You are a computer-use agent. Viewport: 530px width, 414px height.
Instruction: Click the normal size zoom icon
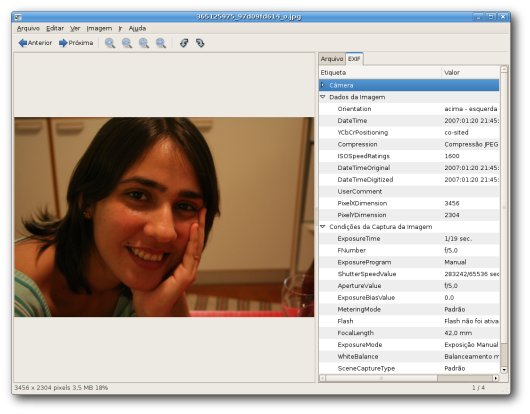[144, 43]
